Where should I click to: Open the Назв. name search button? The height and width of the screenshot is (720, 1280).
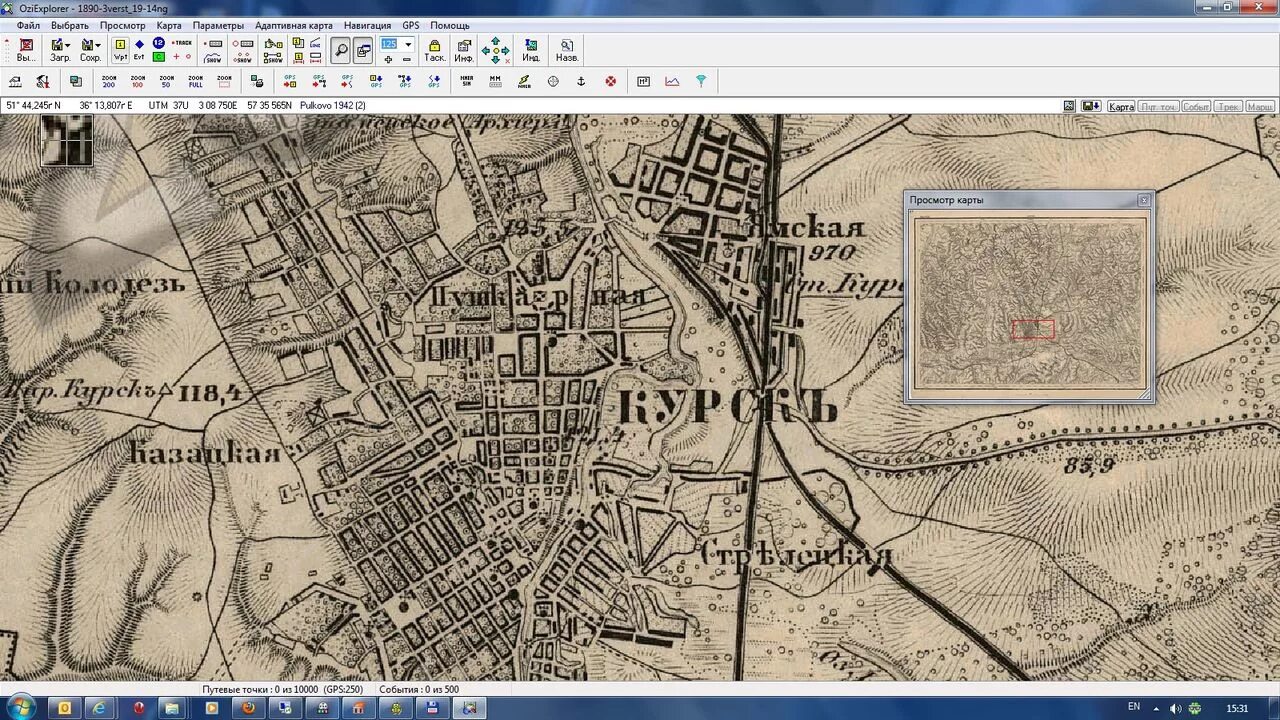pyautogui.click(x=567, y=50)
